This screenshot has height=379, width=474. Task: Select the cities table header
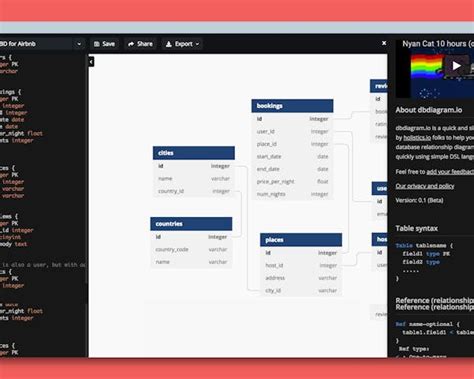[194, 153]
